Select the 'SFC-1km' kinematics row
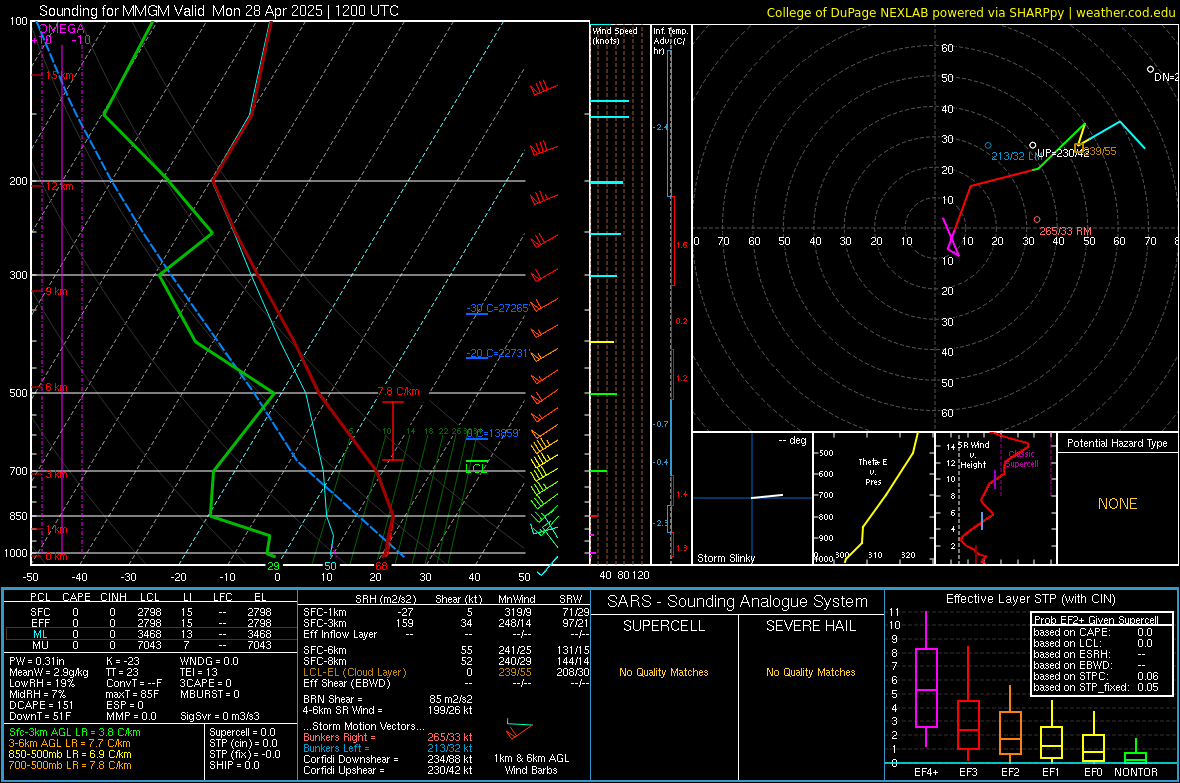Screen dimensions: 1180x783 click(446, 612)
